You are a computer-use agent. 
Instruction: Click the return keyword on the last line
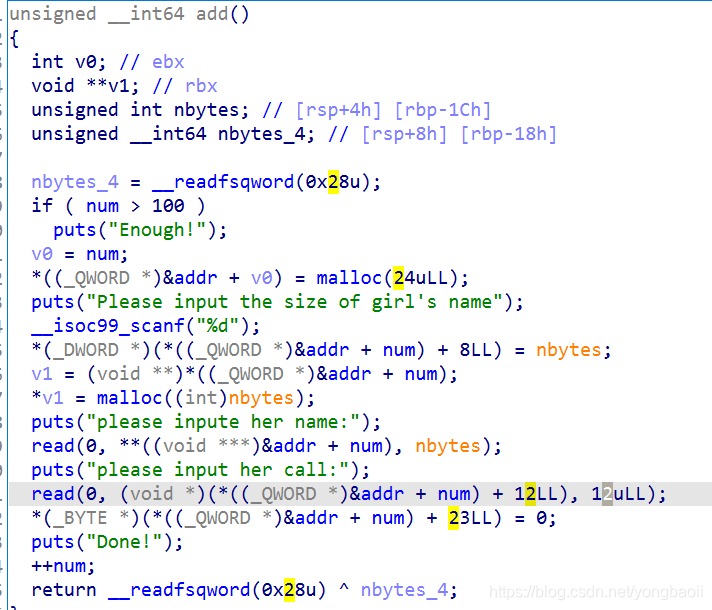coord(64,590)
